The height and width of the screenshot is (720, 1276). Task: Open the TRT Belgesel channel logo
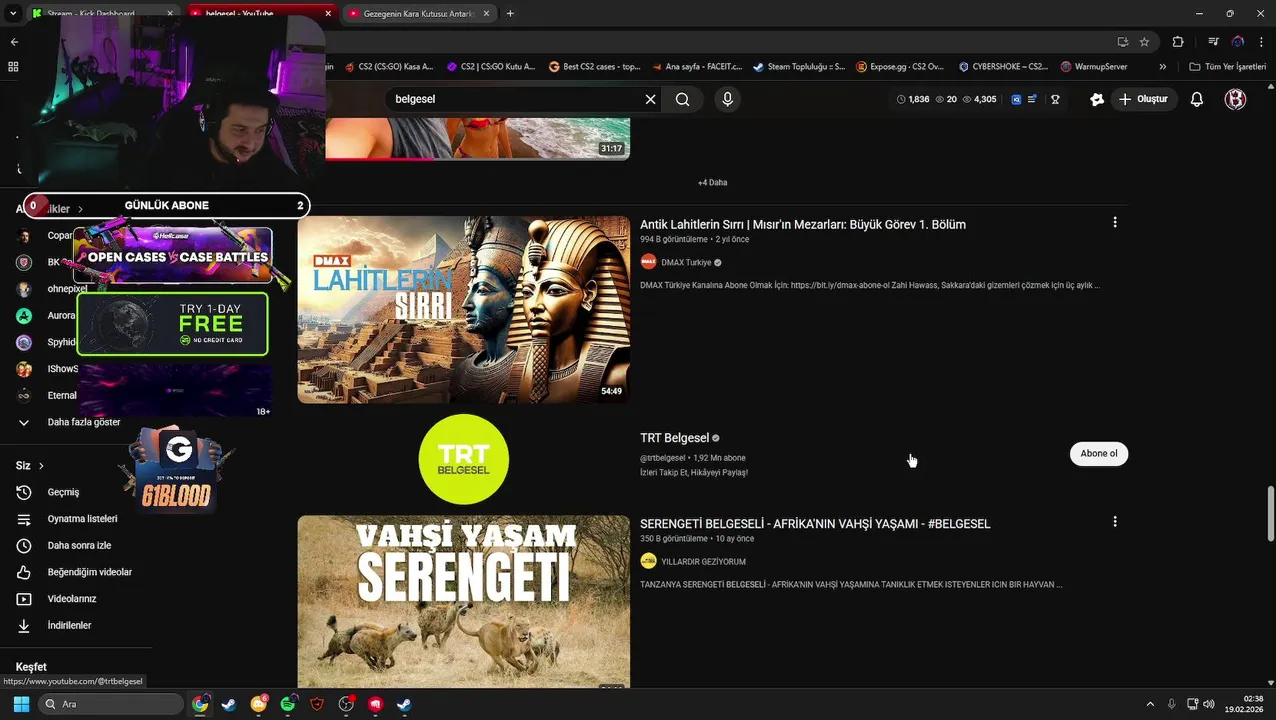pos(463,459)
